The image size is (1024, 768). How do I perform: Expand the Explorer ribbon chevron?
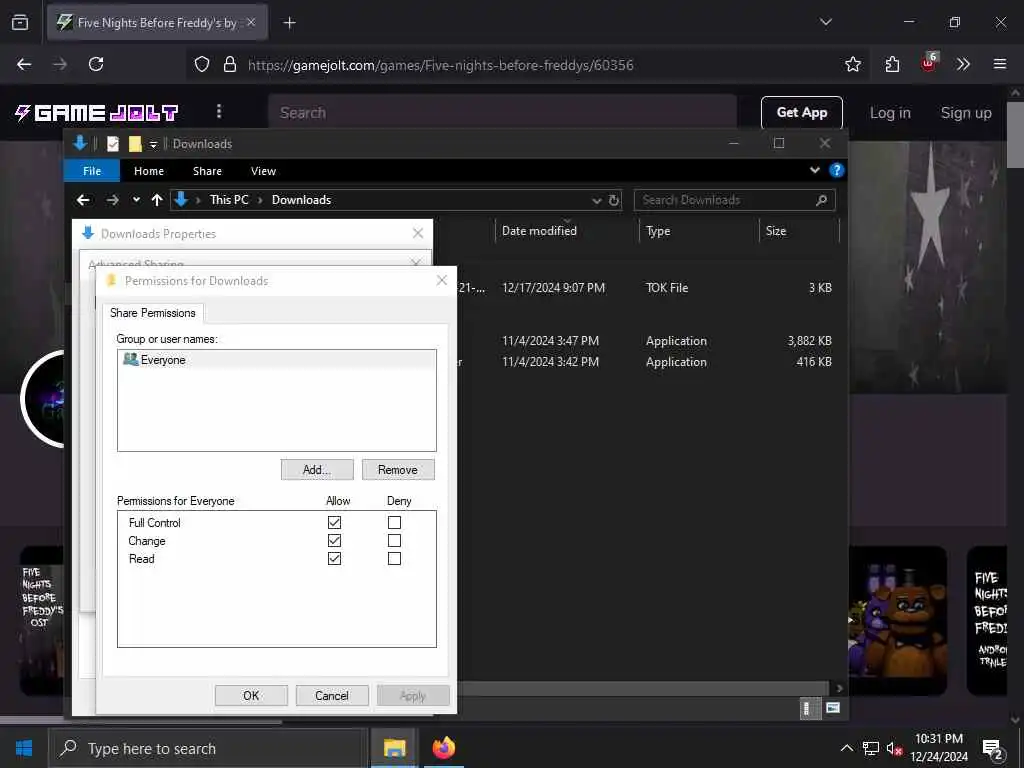(814, 170)
